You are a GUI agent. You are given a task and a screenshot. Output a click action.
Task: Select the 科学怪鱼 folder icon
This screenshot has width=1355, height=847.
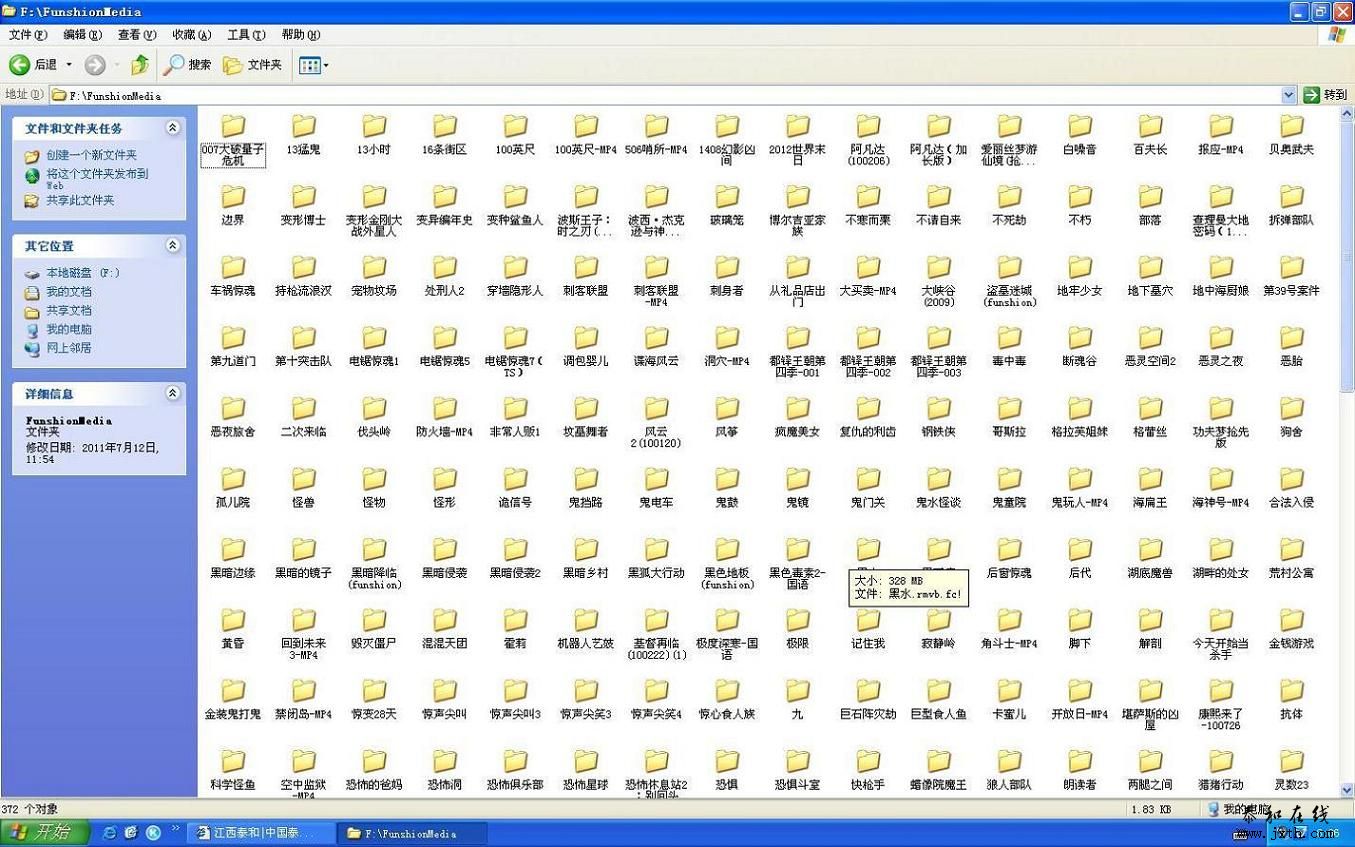coord(233,761)
